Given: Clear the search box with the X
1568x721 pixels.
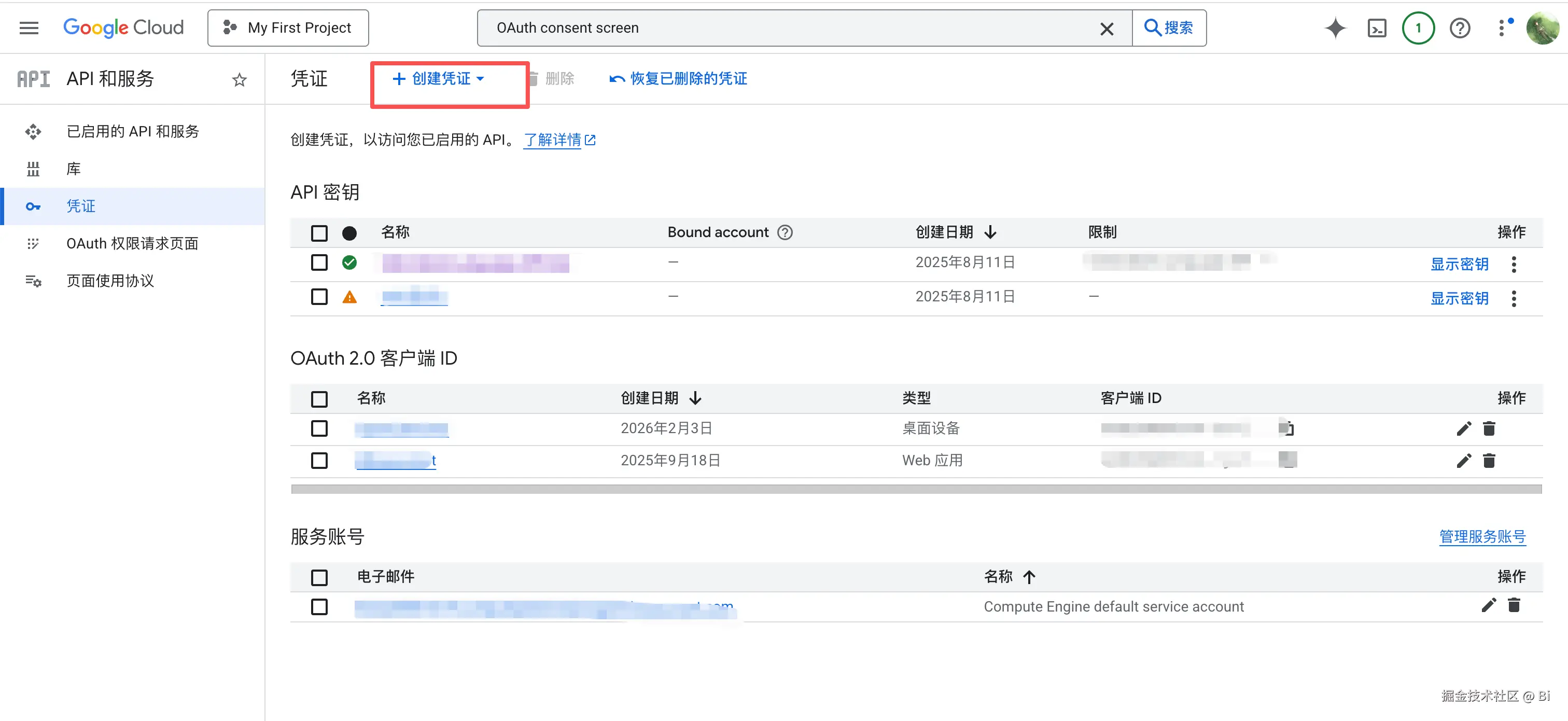Looking at the screenshot, I should click(1107, 28).
